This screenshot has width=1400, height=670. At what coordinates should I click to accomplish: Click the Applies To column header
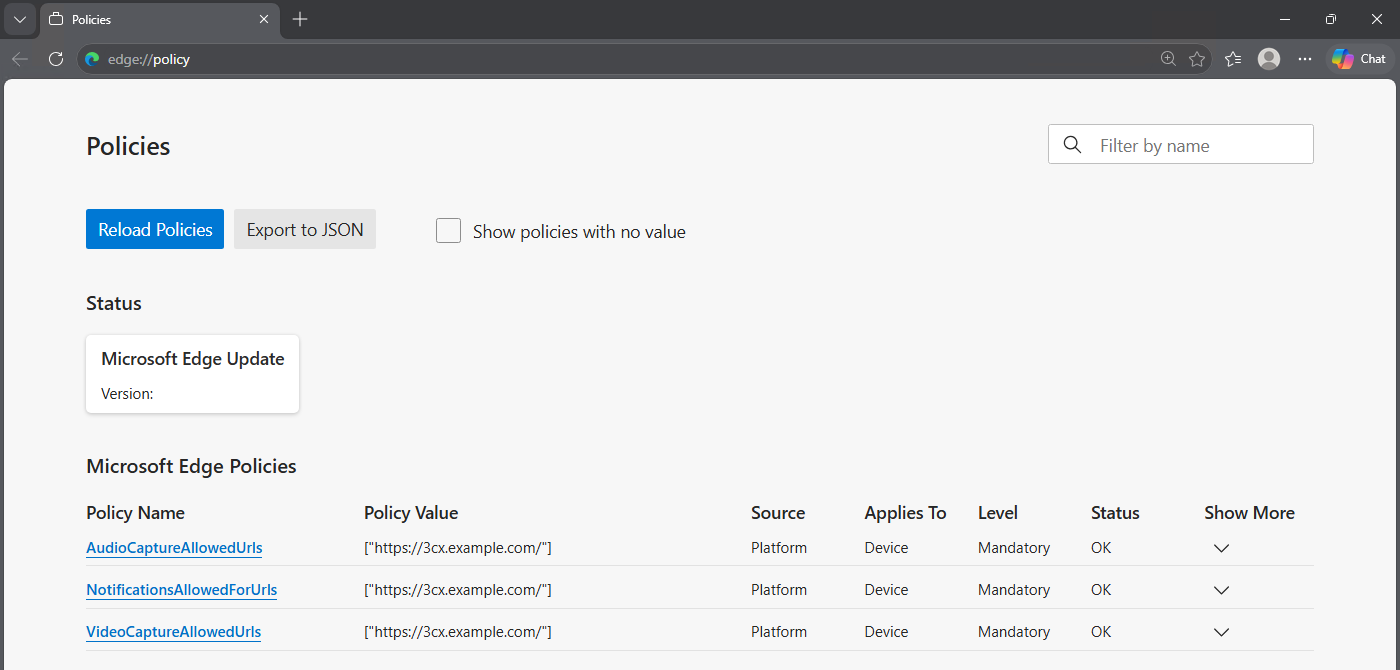tap(905, 513)
